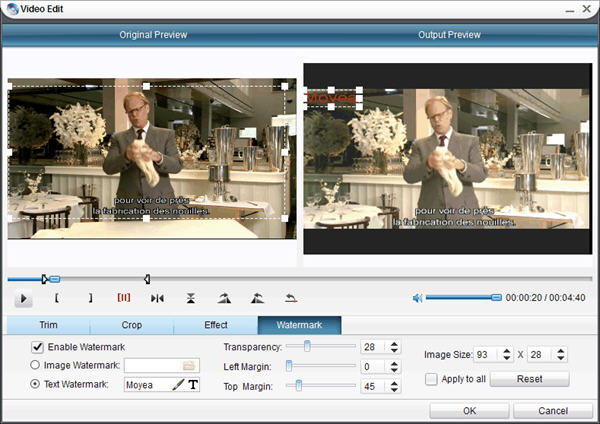
Task: Flip video horizontally with mirror icon
Action: pyautogui.click(x=157, y=298)
